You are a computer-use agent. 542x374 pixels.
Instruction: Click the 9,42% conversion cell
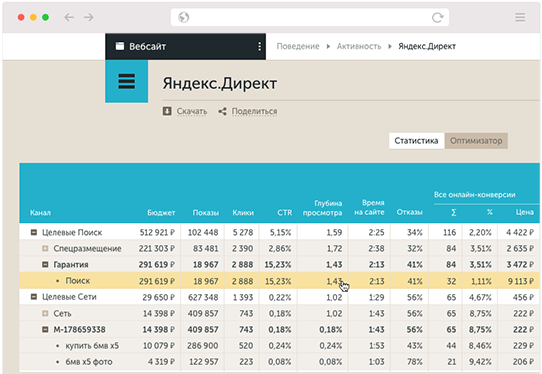click(480, 362)
